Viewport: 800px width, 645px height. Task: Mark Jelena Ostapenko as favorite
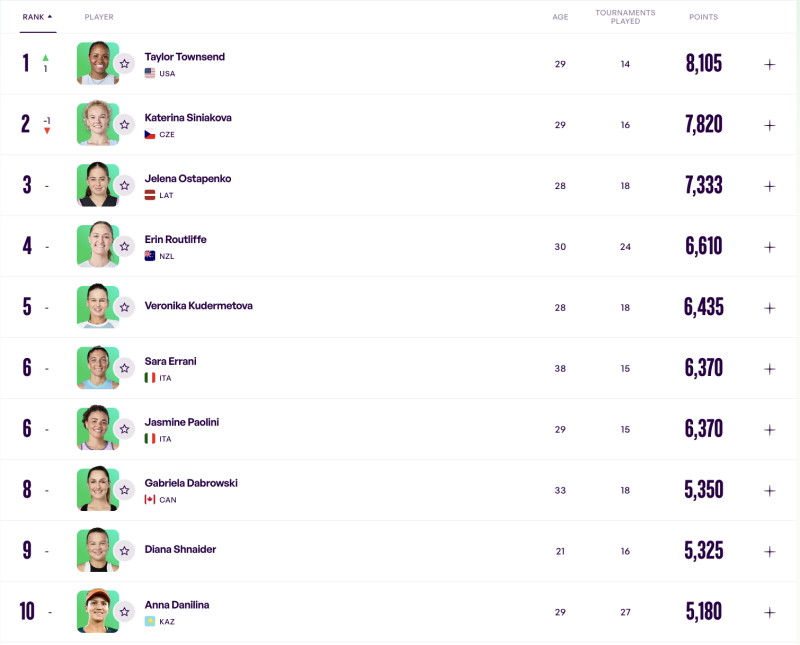124,185
